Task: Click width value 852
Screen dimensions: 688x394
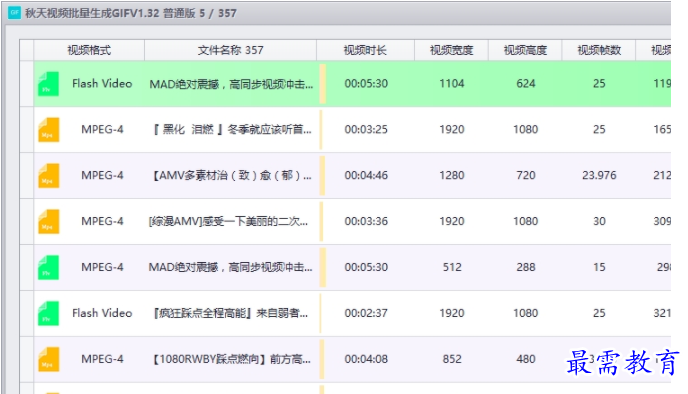Action: (452, 359)
